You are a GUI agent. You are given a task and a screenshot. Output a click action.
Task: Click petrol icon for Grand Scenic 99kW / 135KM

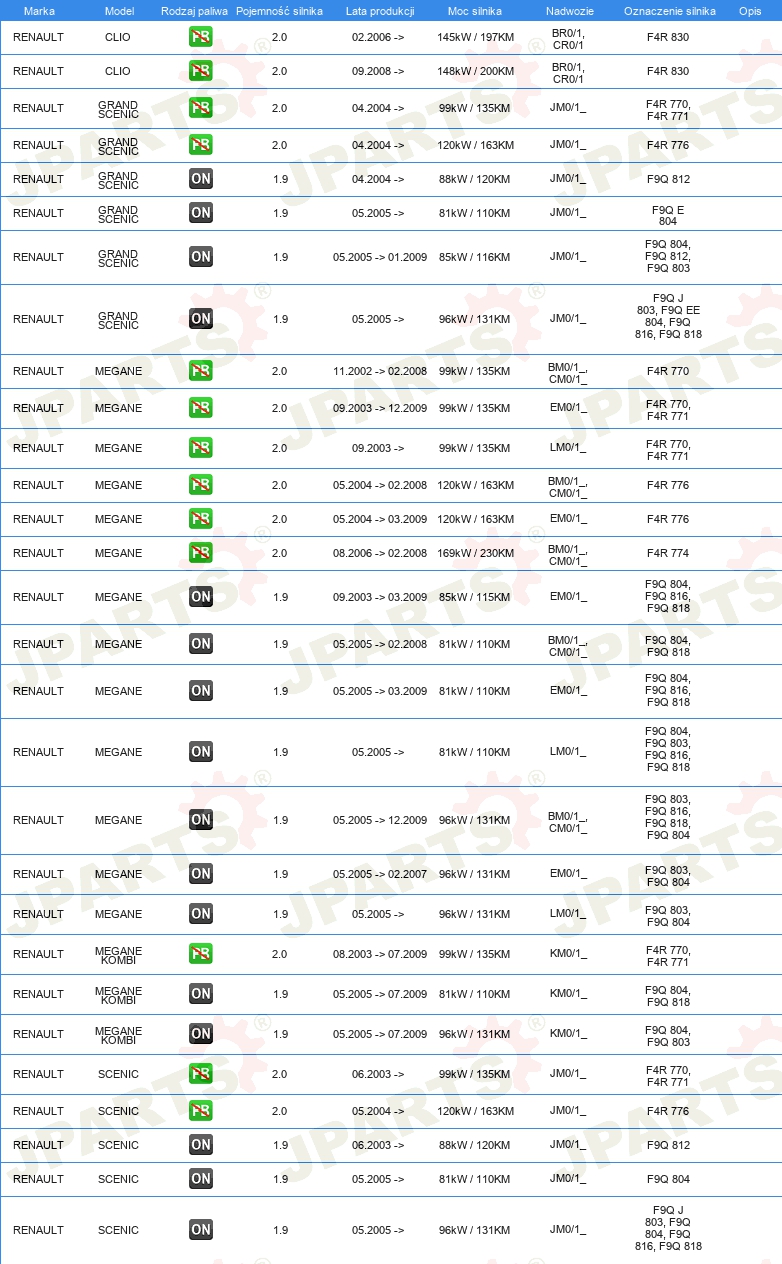(x=200, y=108)
